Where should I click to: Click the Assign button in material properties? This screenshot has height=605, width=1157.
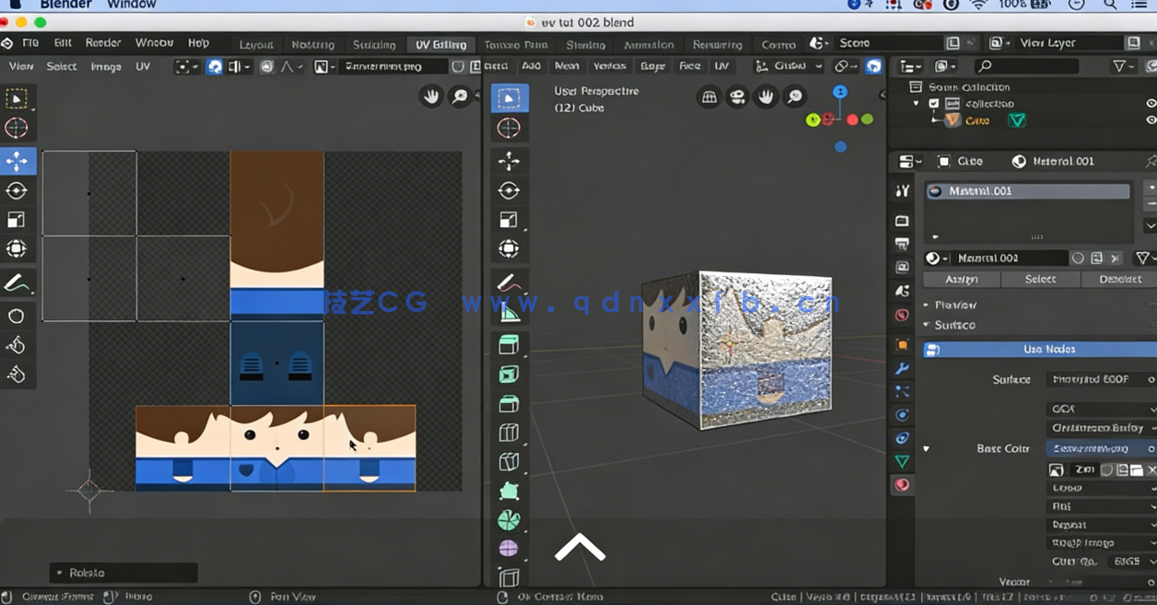coord(960,279)
